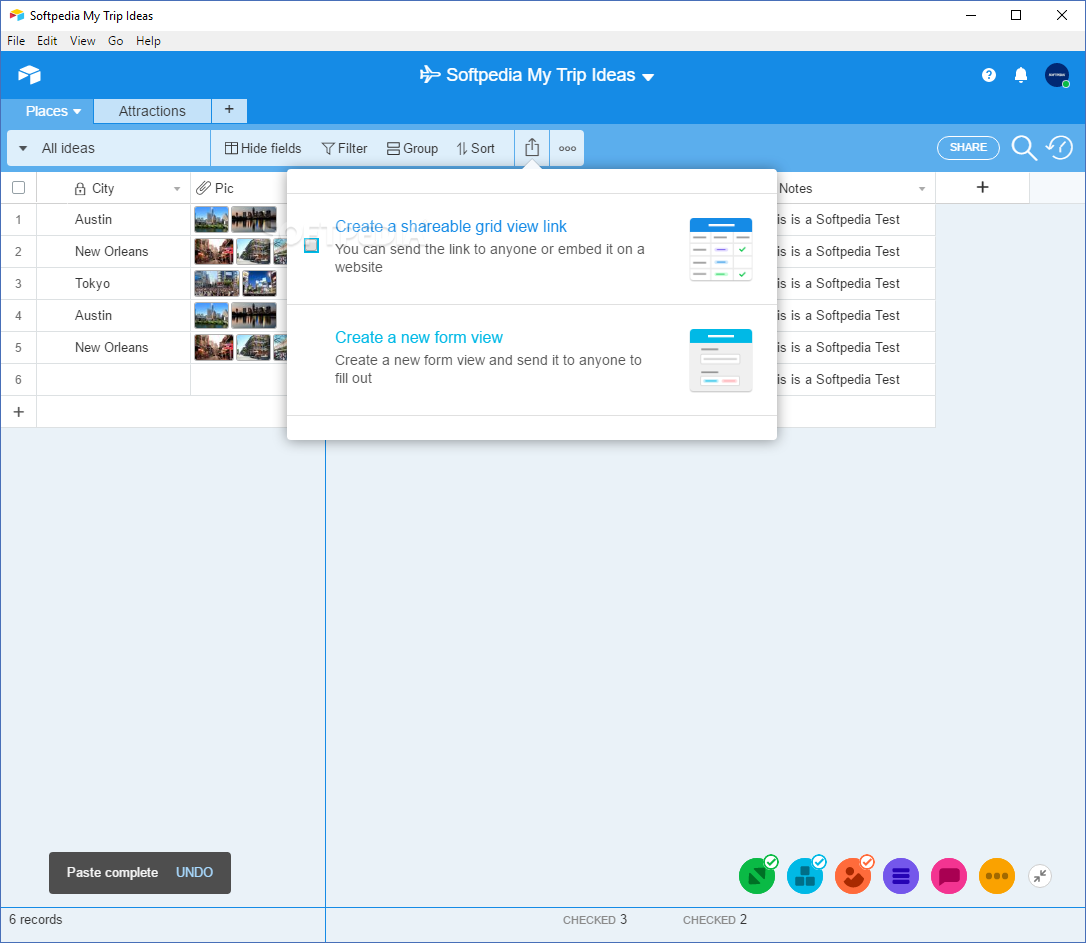Screen dimensions: 1086x943
Task: Click the share view export icon
Action: click(x=531, y=147)
